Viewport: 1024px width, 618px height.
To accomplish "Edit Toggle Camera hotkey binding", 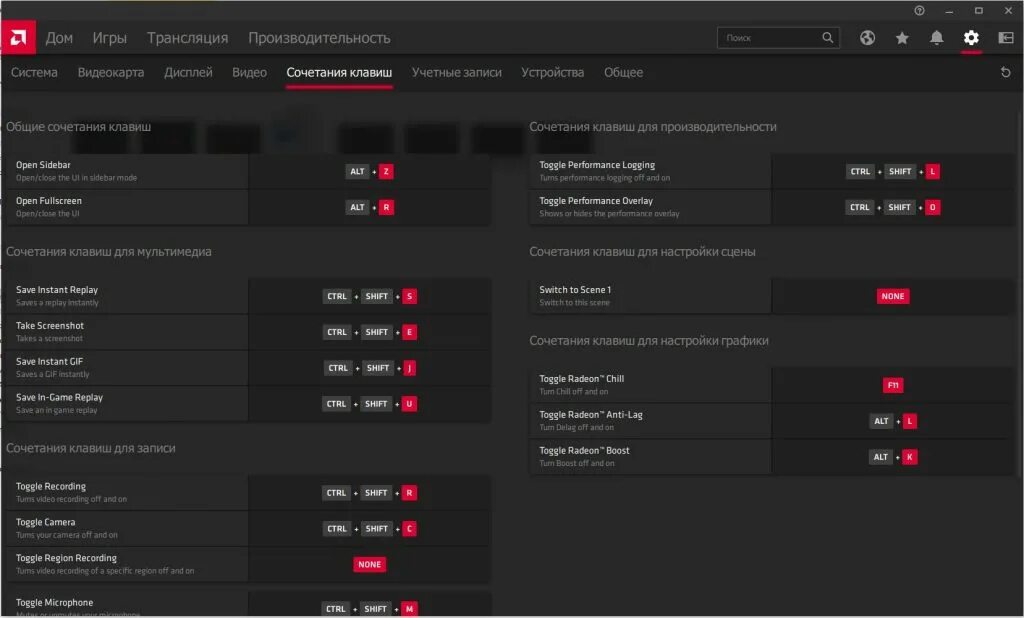I will 370,529.
